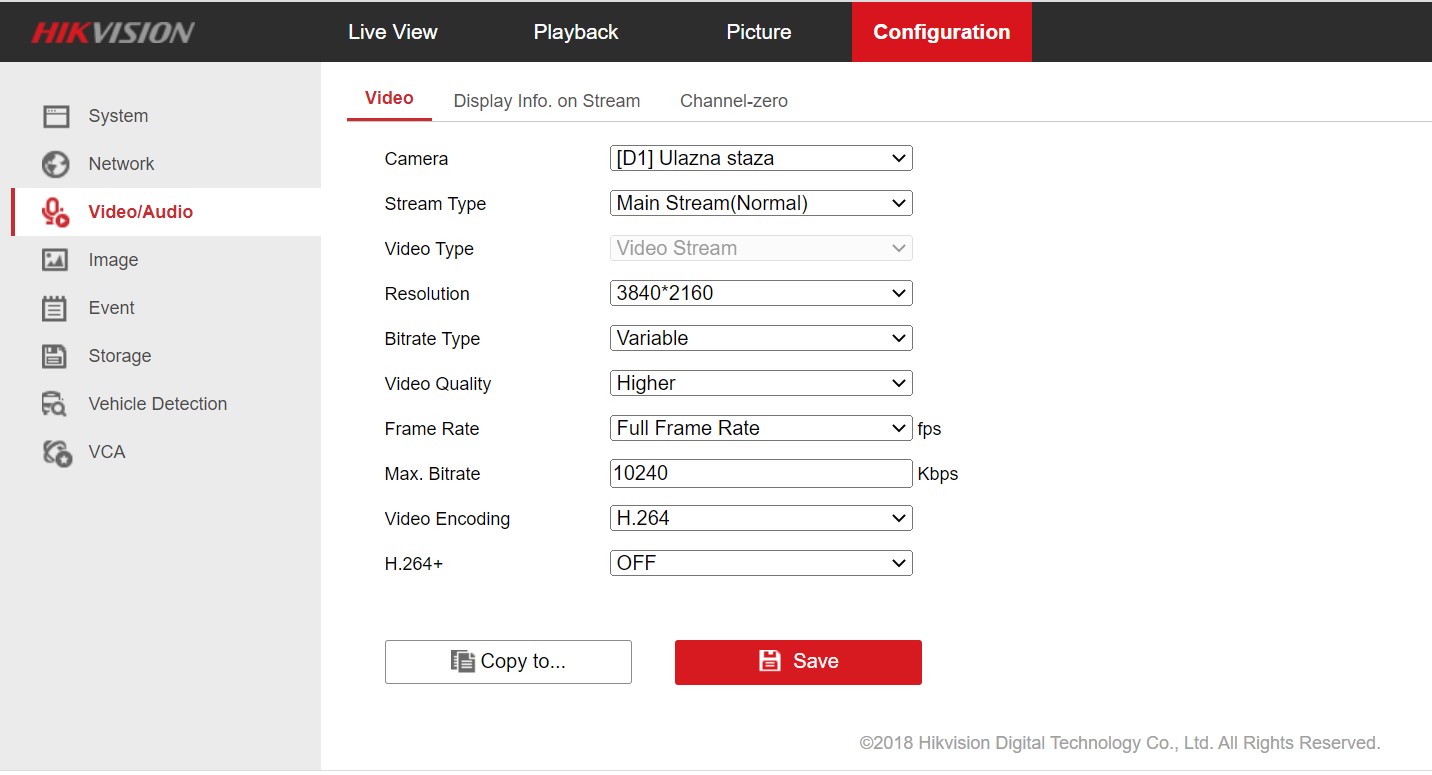Click the Network globe icon

pos(56,164)
